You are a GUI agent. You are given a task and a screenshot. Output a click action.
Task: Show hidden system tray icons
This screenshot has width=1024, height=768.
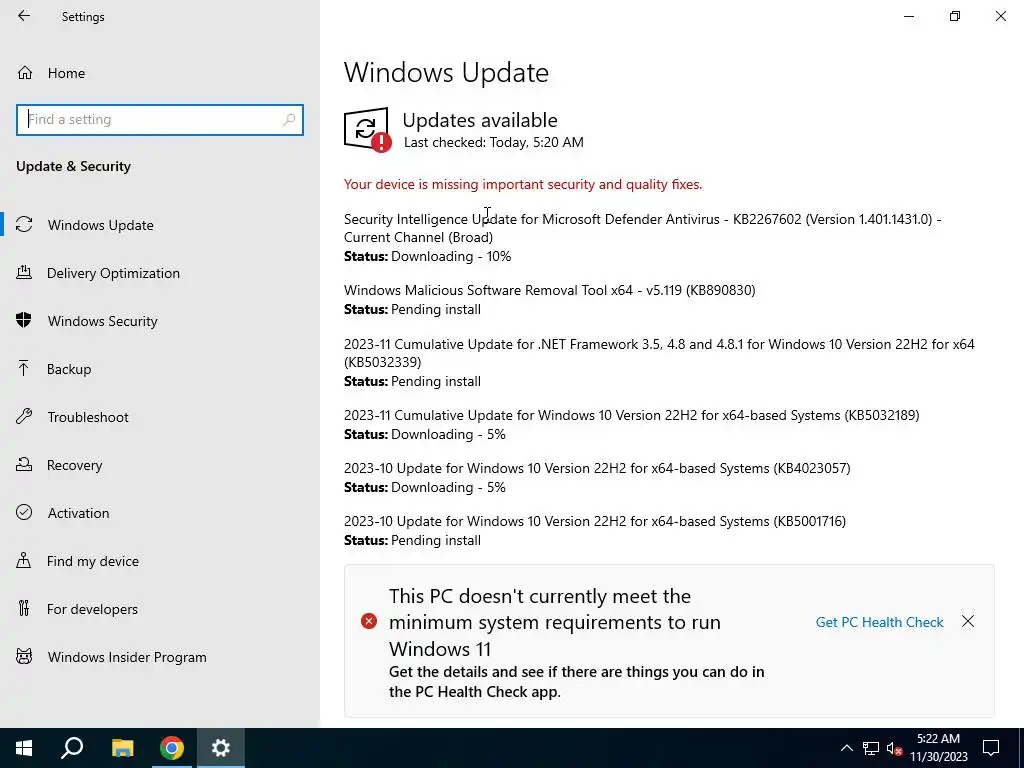(846, 748)
